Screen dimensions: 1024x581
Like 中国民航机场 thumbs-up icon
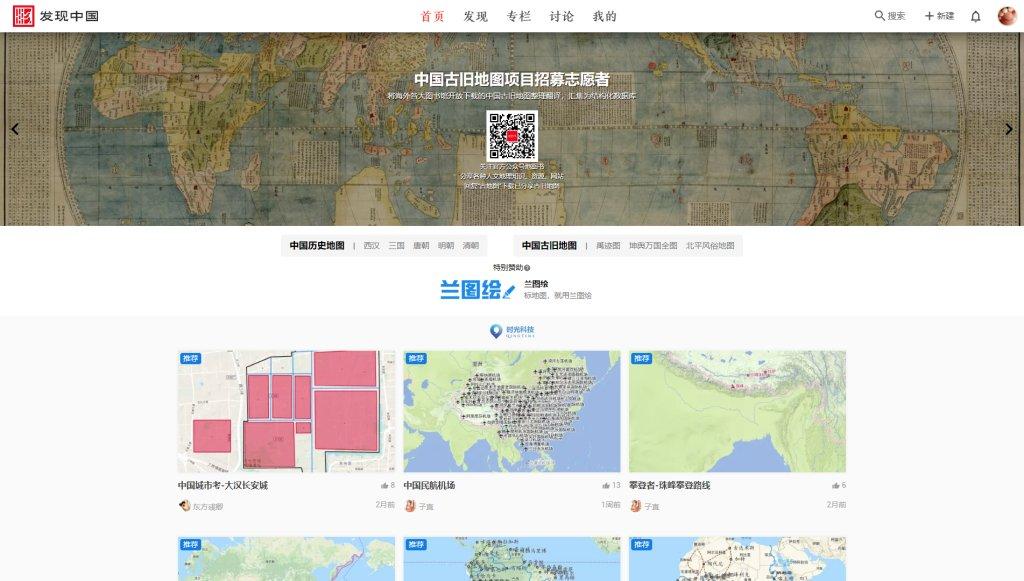(606, 485)
